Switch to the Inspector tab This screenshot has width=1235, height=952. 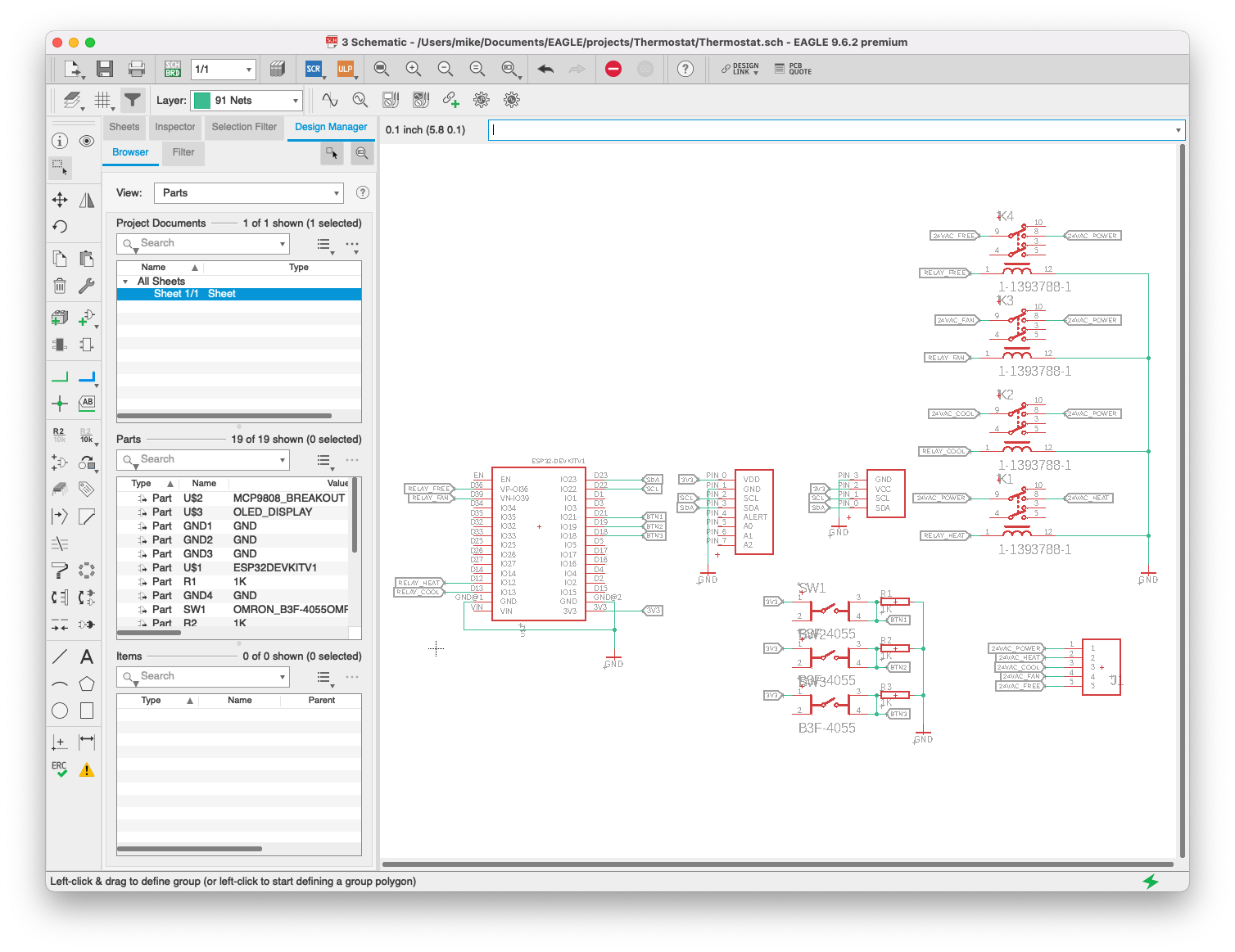click(x=175, y=127)
